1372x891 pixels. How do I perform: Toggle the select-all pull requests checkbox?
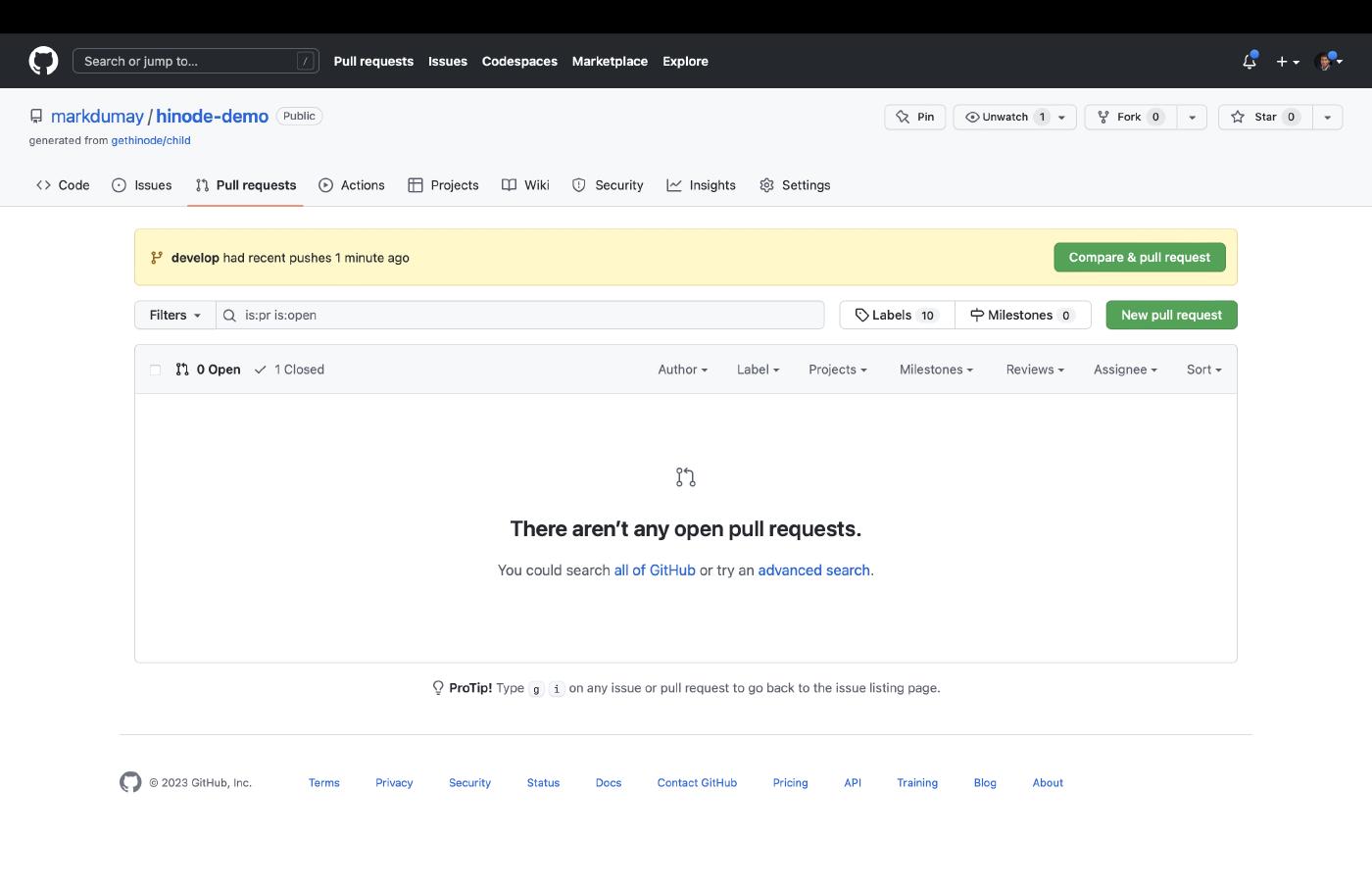point(155,370)
